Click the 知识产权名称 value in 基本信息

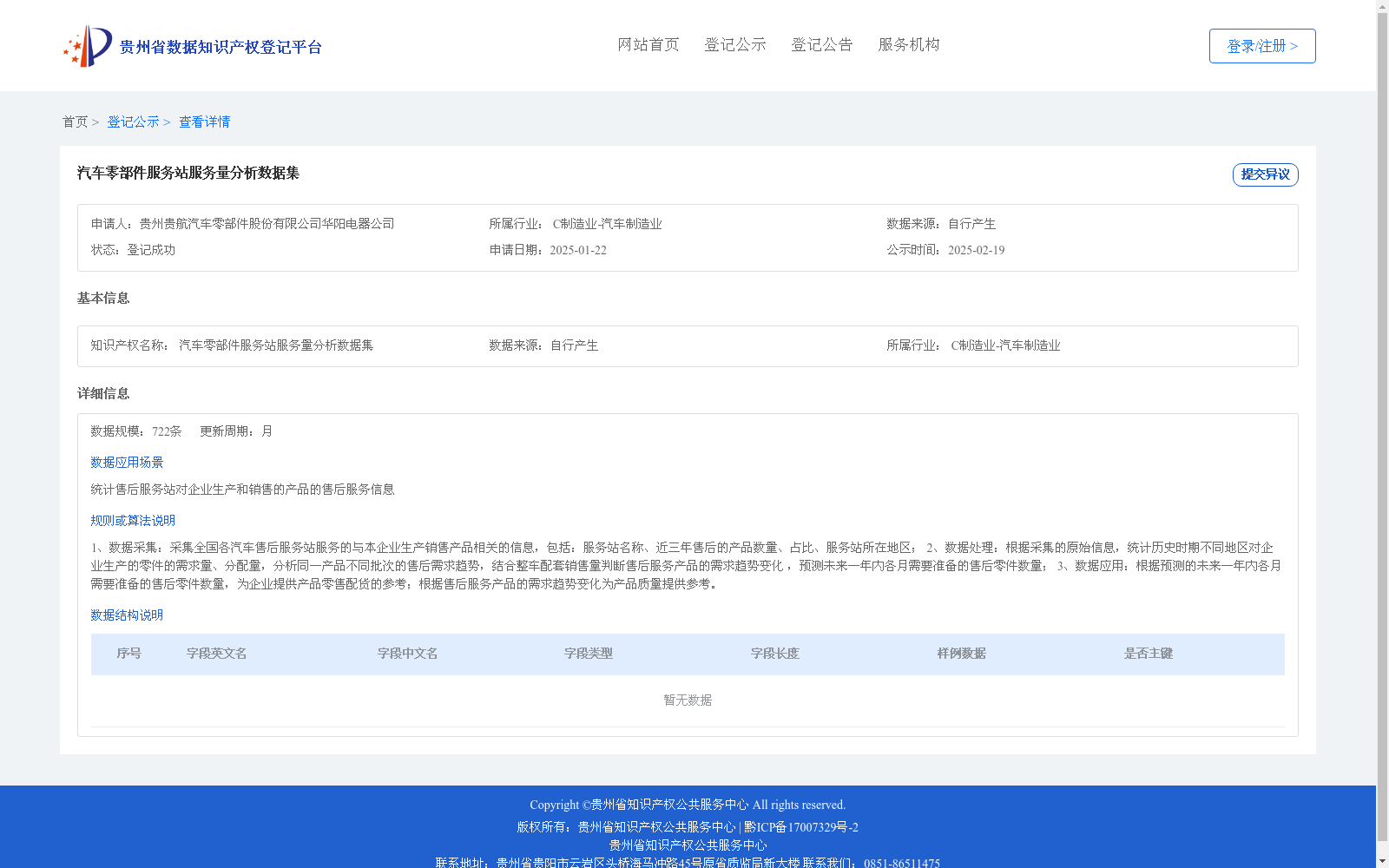coord(276,345)
